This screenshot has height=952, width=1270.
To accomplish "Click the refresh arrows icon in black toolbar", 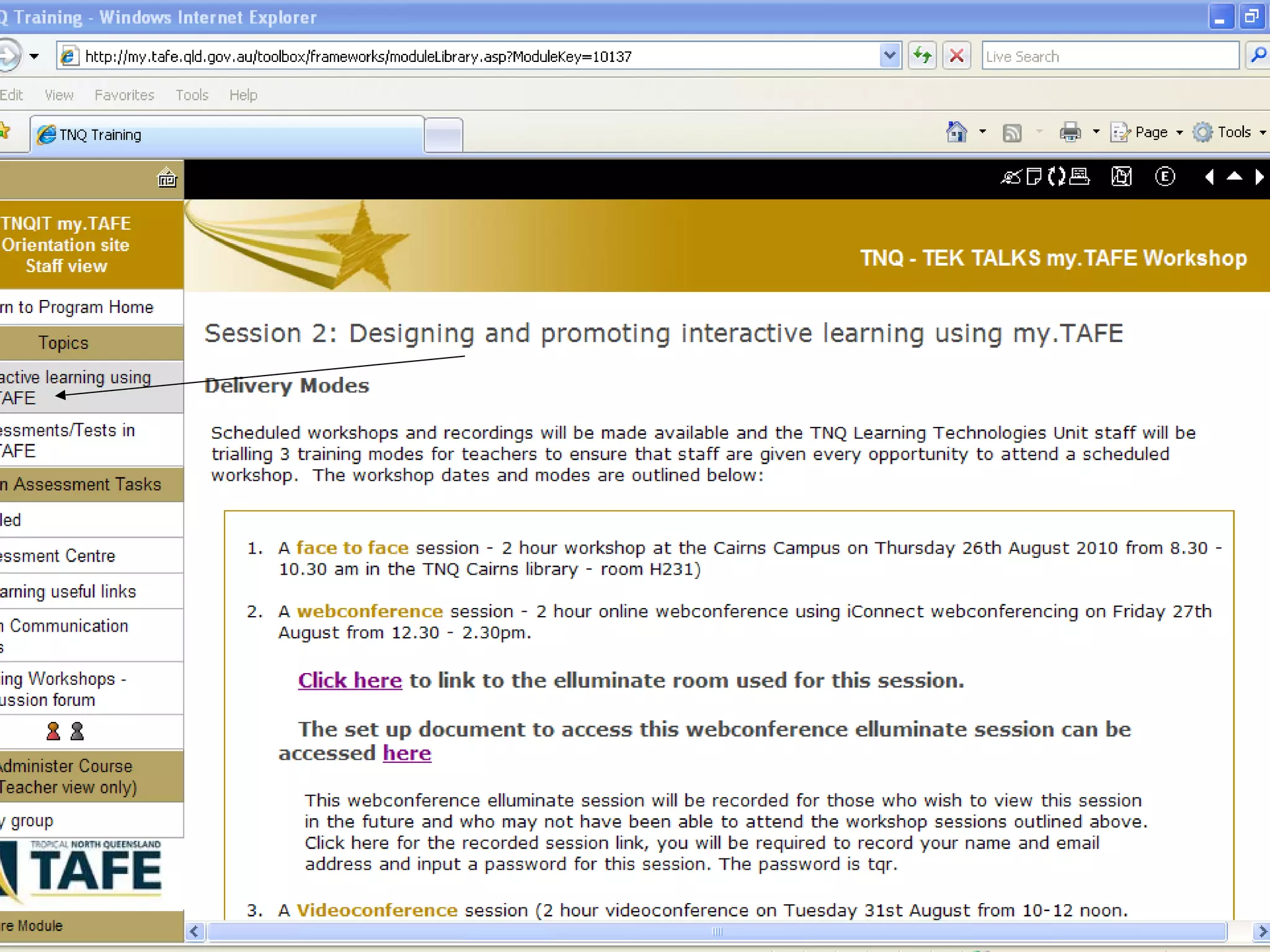I will [x=1056, y=177].
